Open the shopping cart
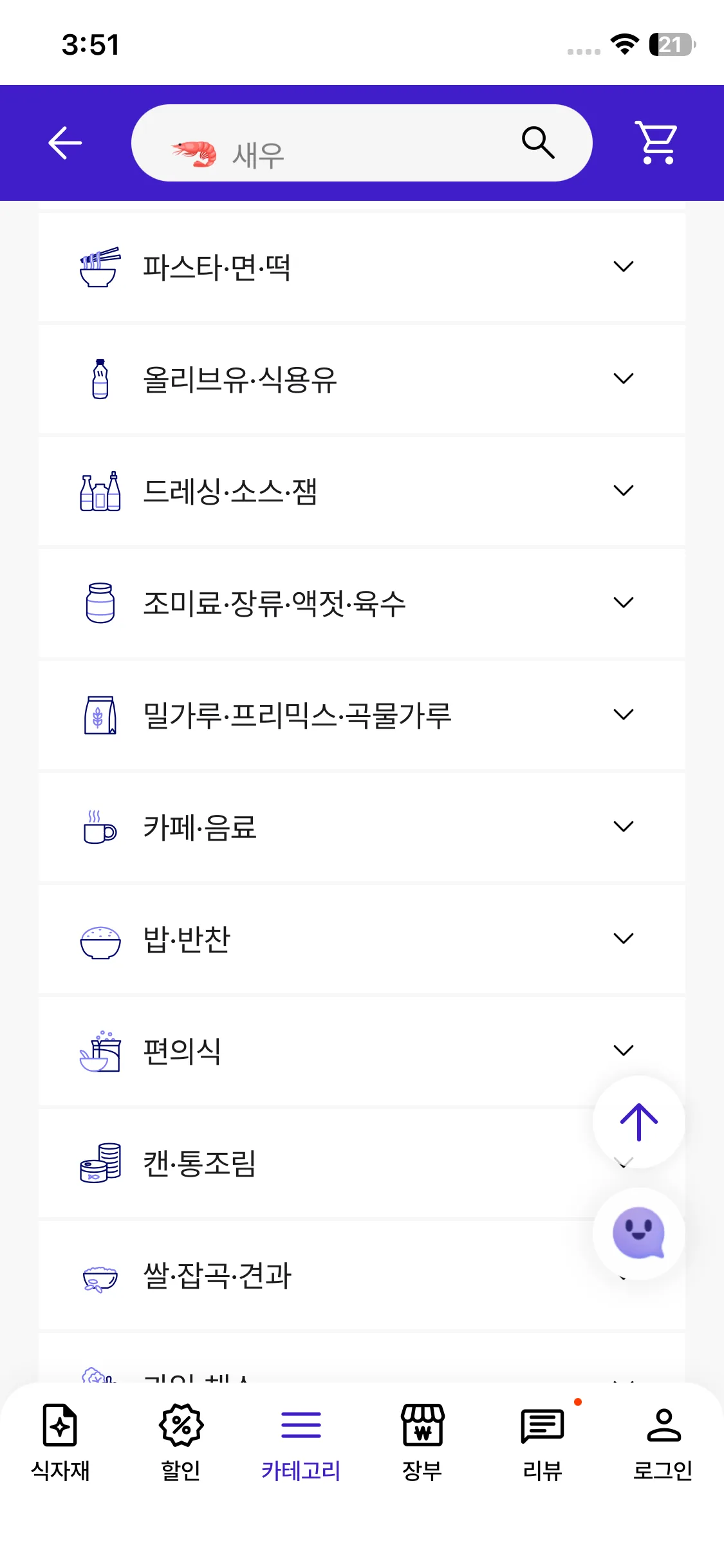This screenshot has height=1568, width=724. (656, 142)
